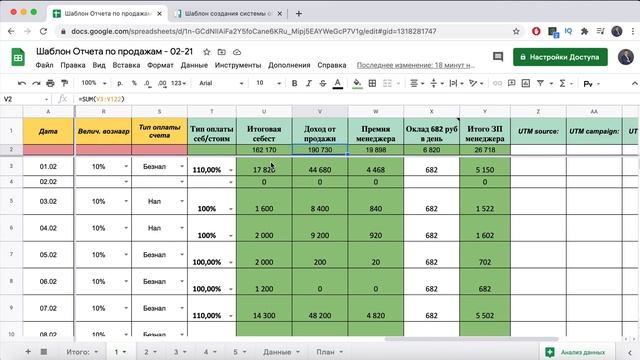Open the Данные menu
The image size is (640, 360).
click(194, 65)
